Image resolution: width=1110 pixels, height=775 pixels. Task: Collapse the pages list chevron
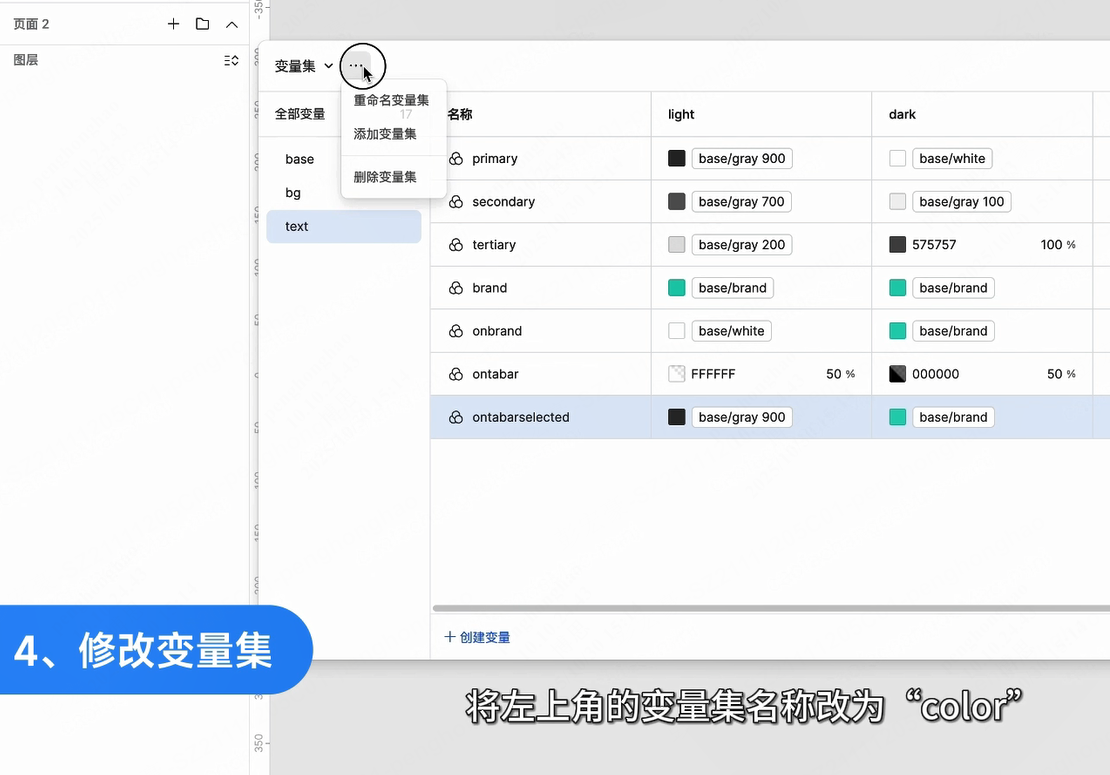pyautogui.click(x=231, y=25)
